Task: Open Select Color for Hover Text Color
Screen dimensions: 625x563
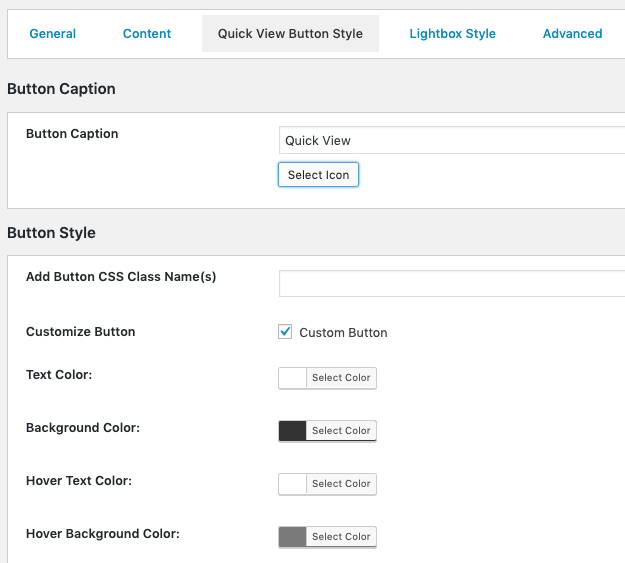Action: pos(341,484)
